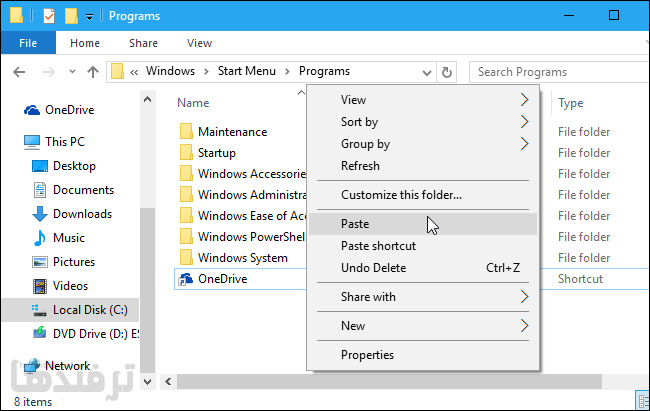The image size is (650, 411).
Task: Click the Startup folder icon
Action: pyautogui.click(x=186, y=153)
